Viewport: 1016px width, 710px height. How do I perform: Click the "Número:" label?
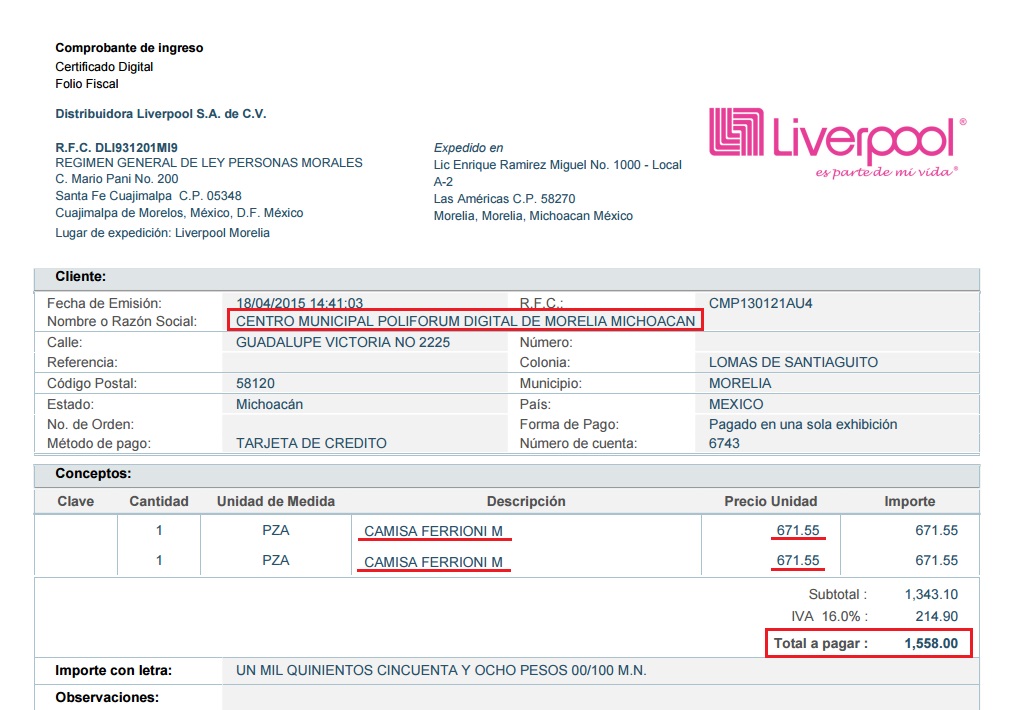click(546, 343)
